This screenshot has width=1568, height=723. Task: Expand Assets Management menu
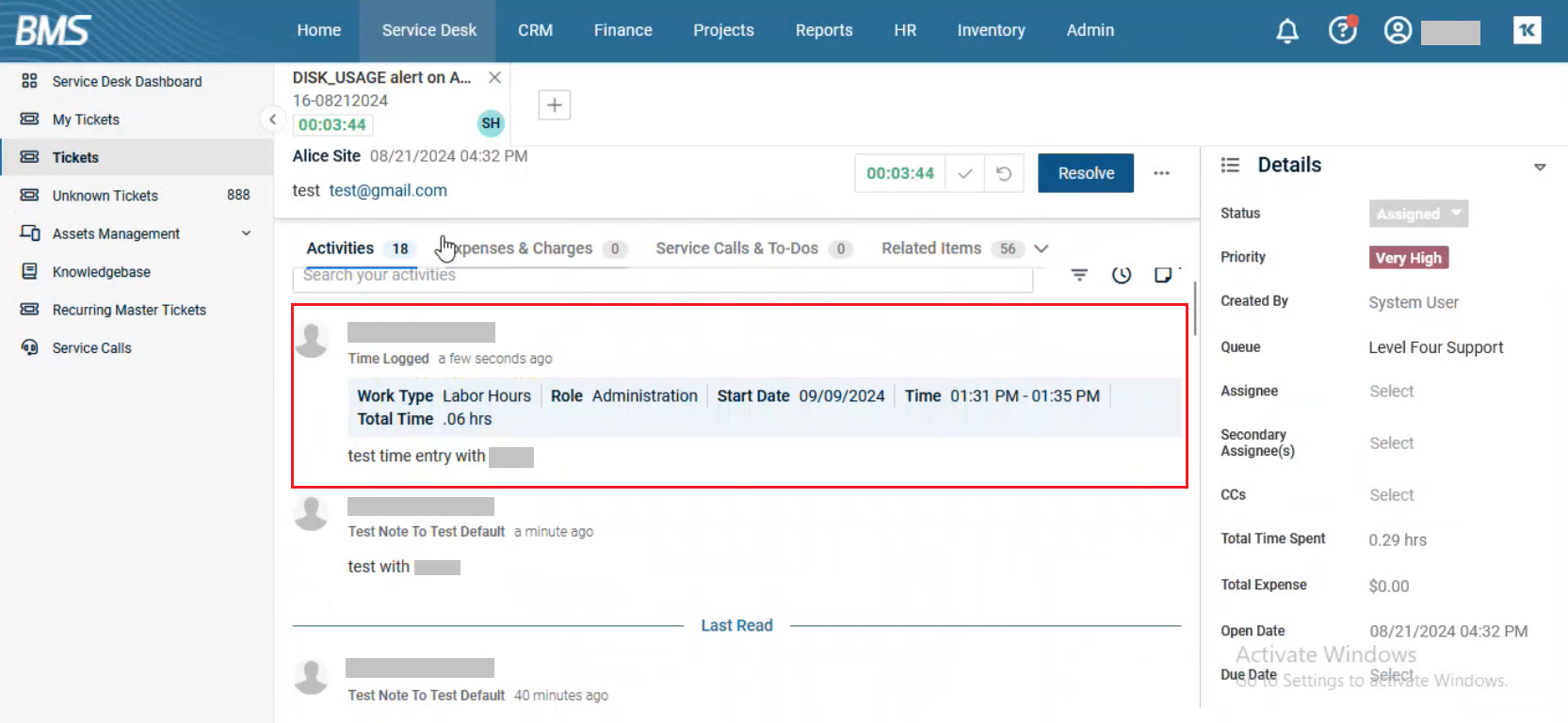pos(246,233)
